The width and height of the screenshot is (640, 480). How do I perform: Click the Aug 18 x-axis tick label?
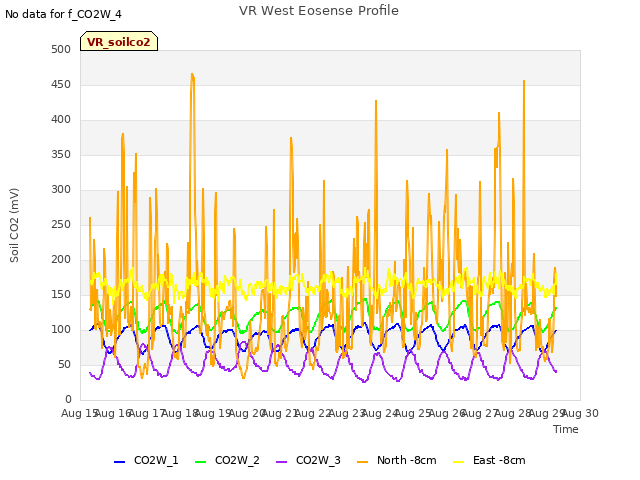pyautogui.click(x=180, y=413)
